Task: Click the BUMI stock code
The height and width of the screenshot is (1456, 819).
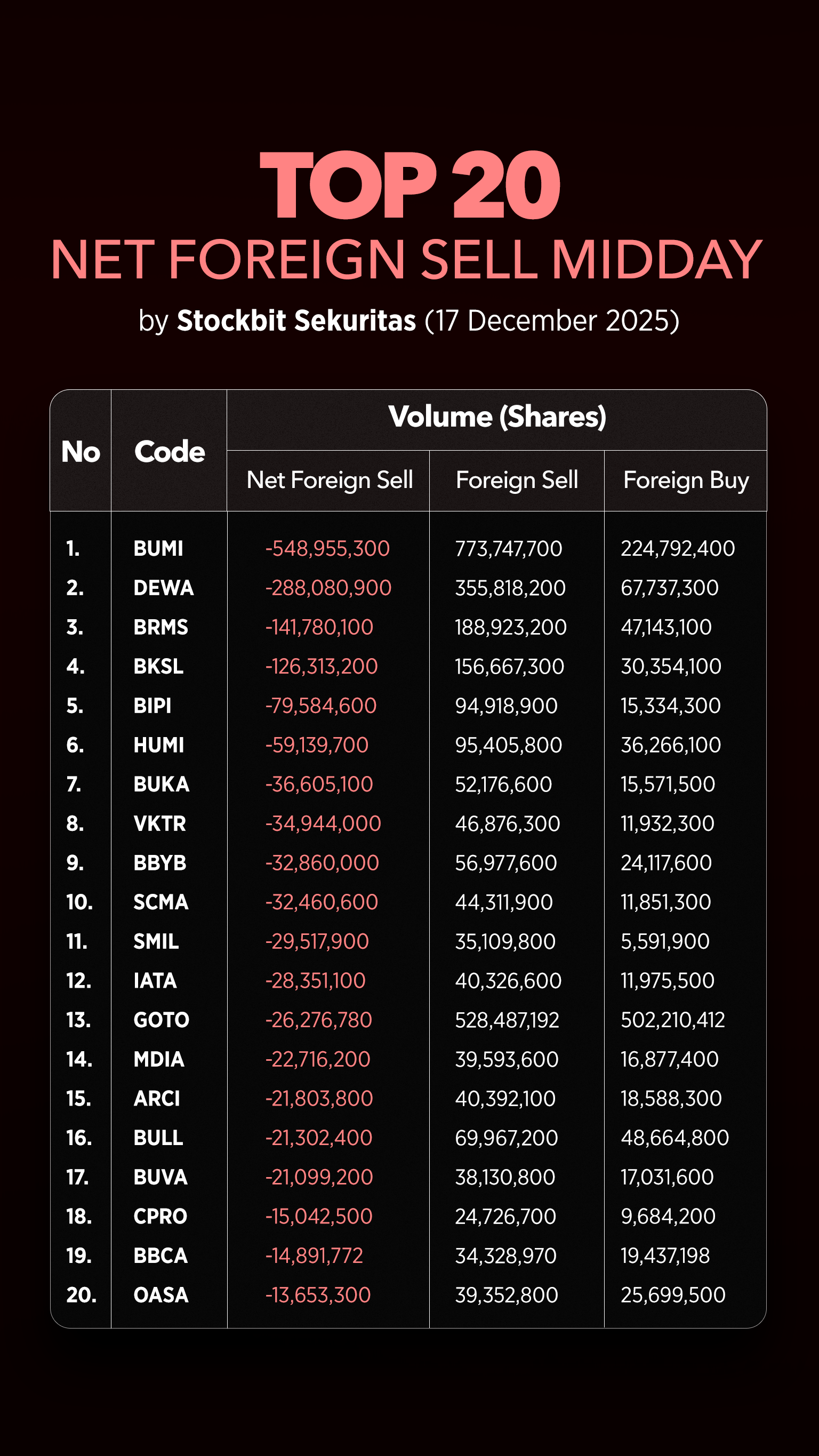Action: tap(158, 548)
